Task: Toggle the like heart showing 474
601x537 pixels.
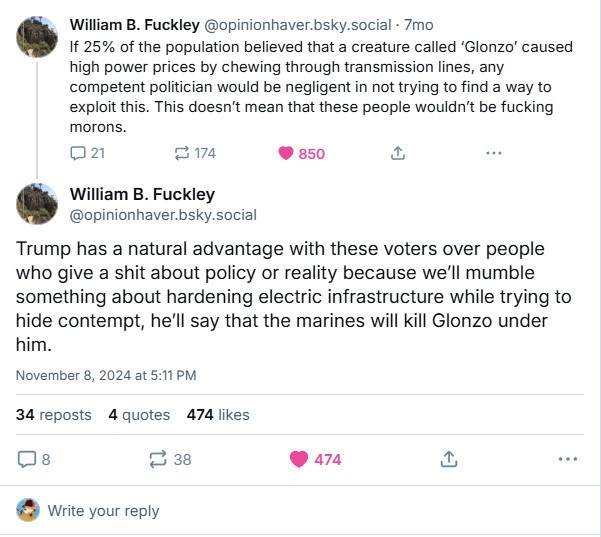Action: point(299,459)
